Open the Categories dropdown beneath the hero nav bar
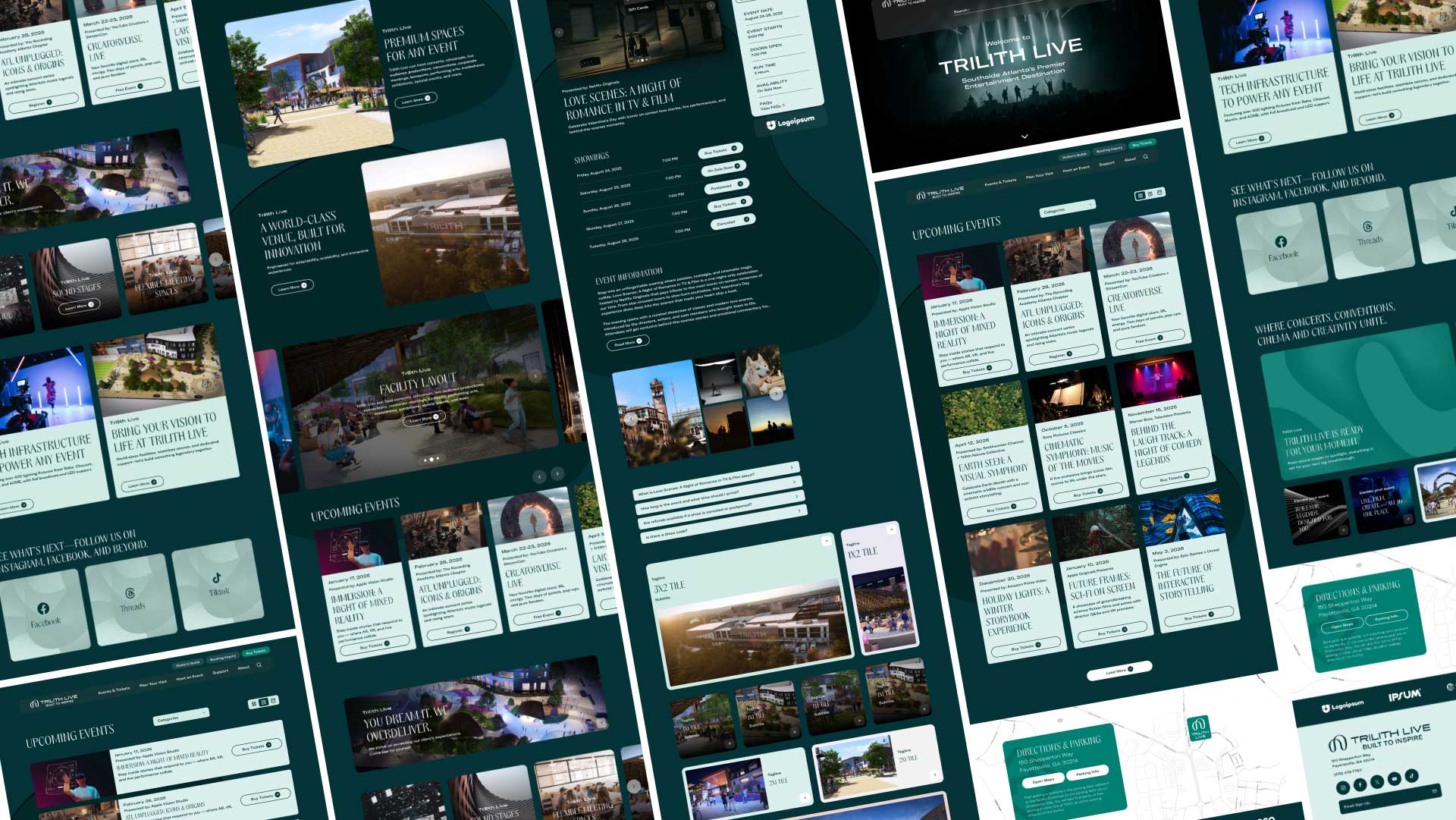The height and width of the screenshot is (820, 1456). coord(1066,207)
